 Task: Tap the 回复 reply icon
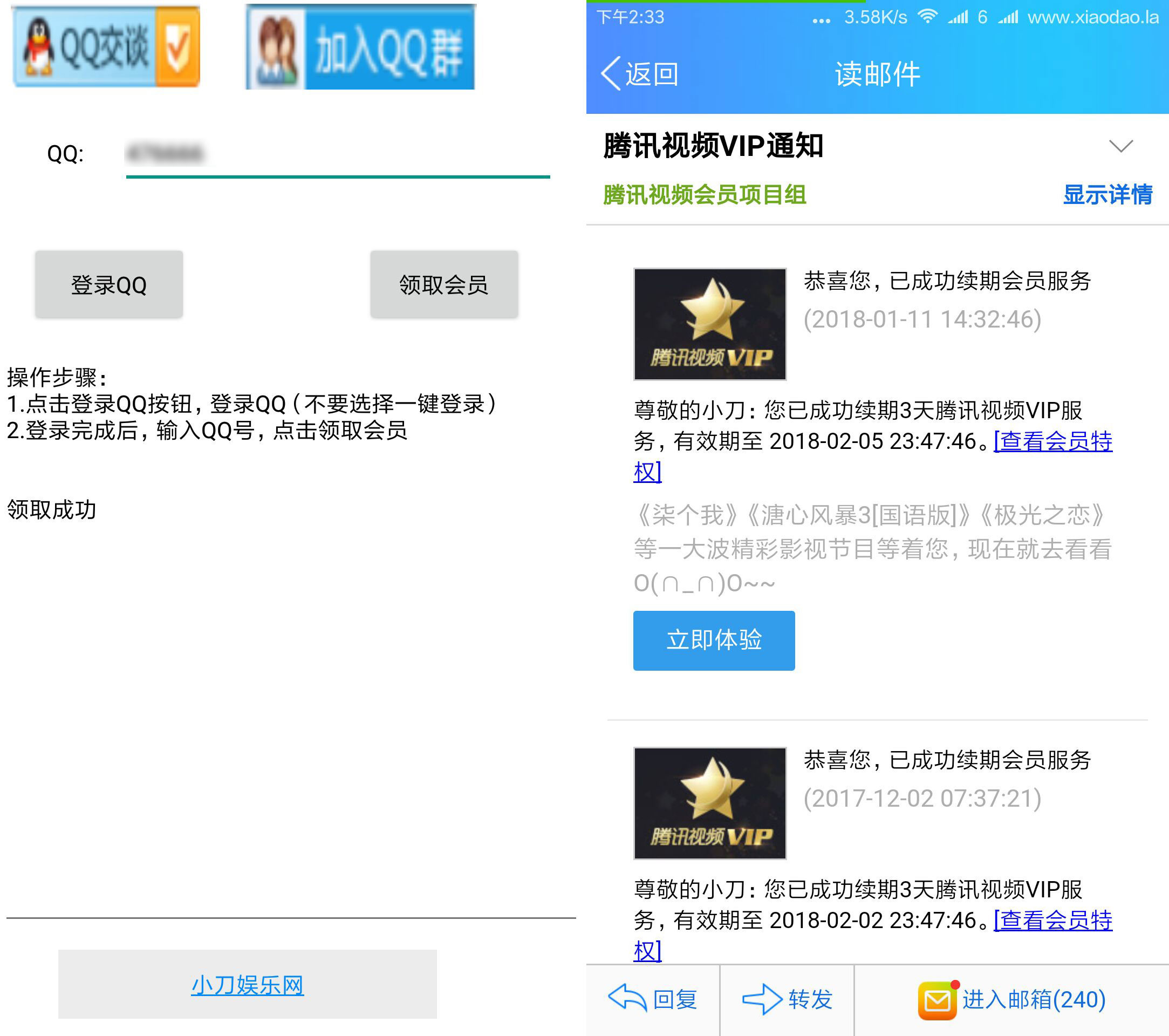[627, 999]
